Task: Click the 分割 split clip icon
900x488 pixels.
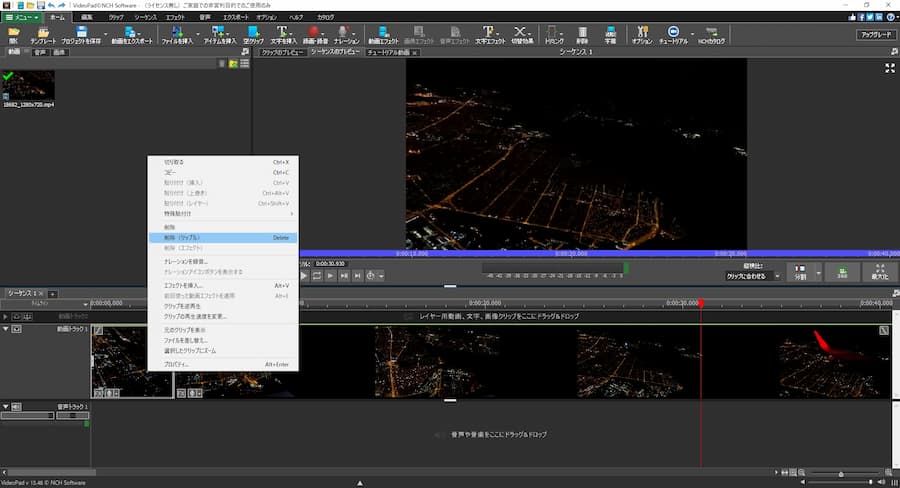Action: coord(800,272)
